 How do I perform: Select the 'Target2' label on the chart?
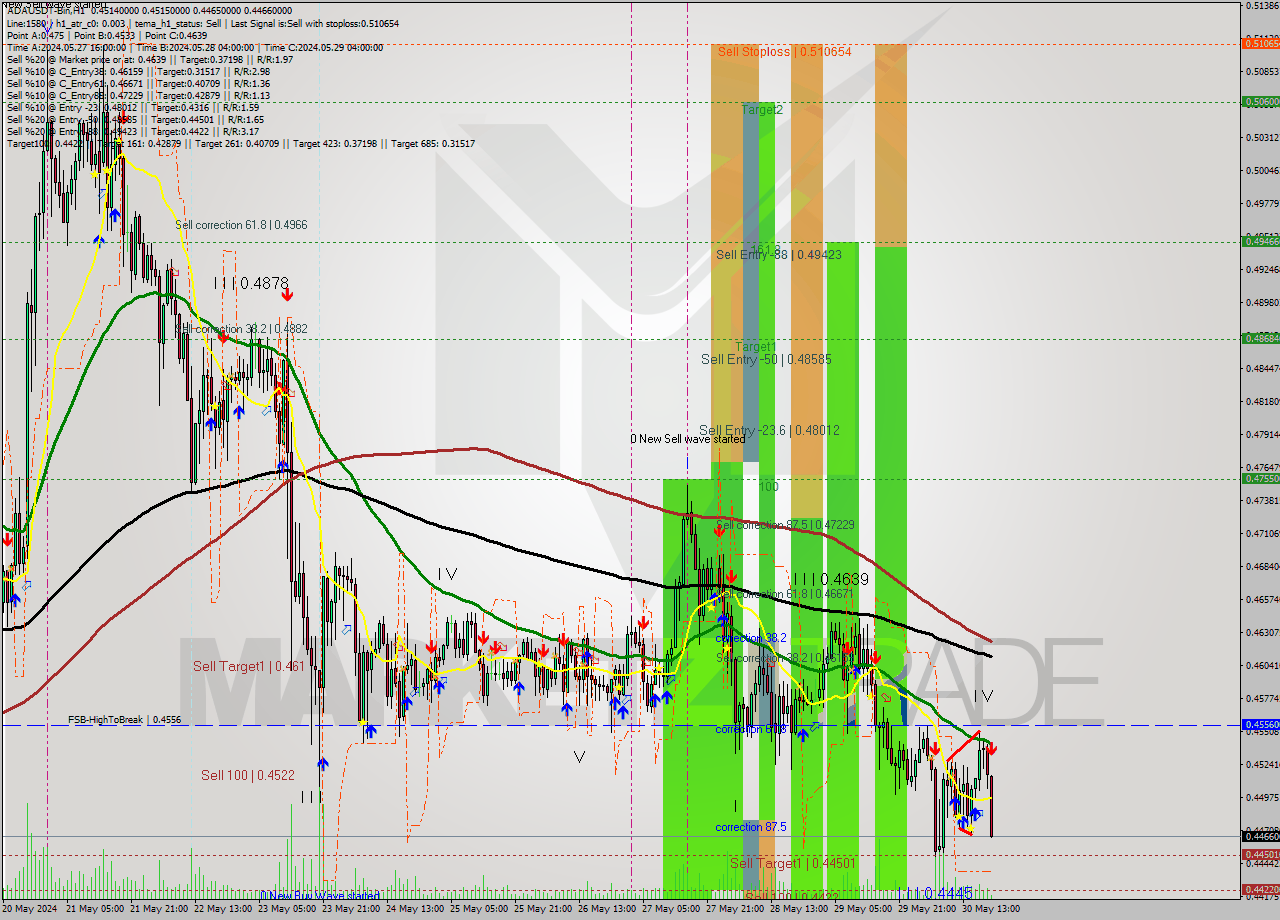(x=762, y=109)
